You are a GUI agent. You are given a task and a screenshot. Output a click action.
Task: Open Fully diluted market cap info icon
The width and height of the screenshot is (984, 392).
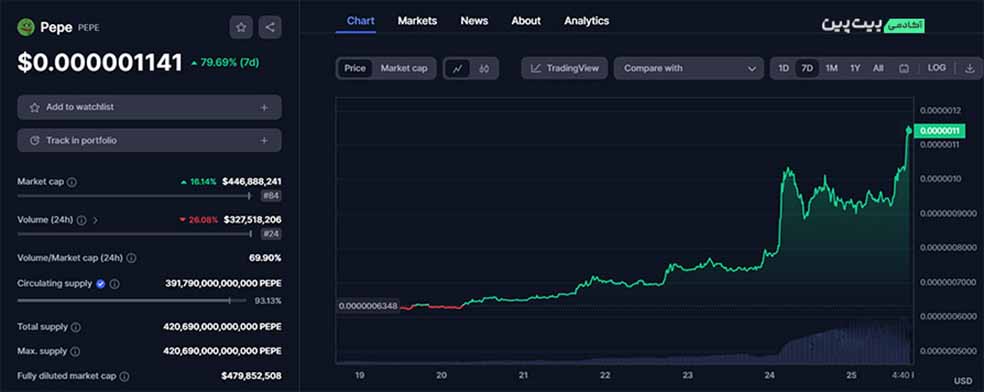coord(124,376)
